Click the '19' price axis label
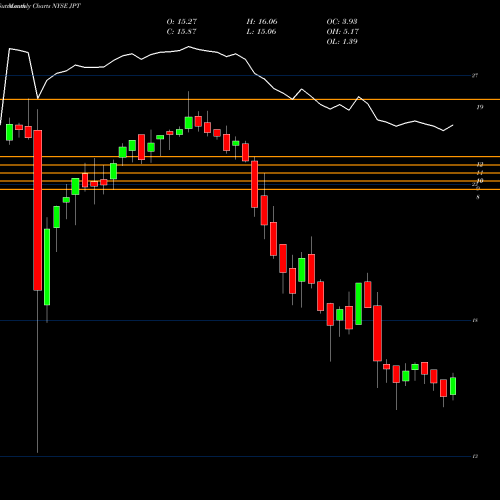Screen dimensions: 500x500 479,107
